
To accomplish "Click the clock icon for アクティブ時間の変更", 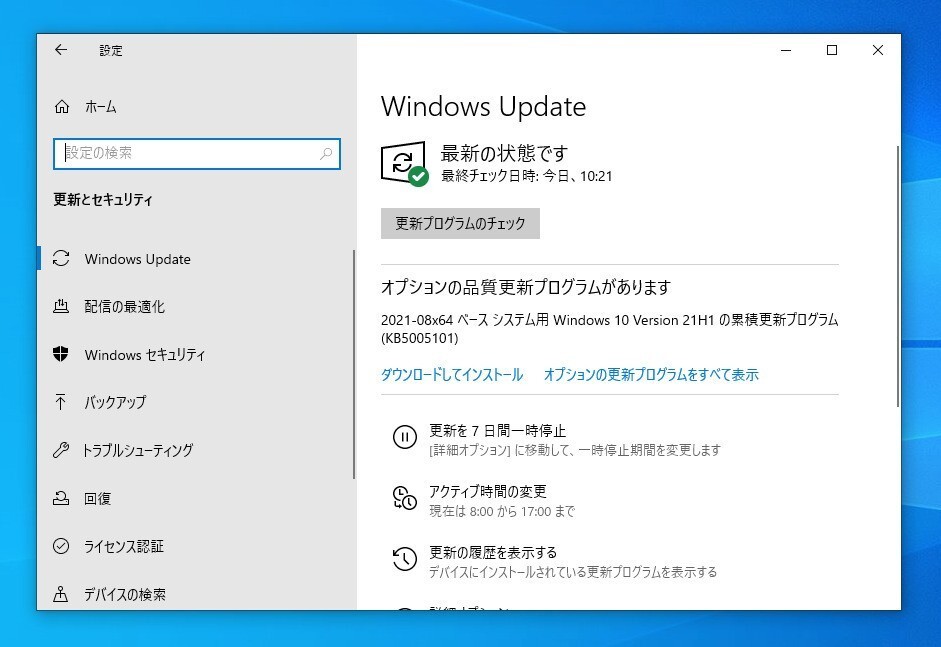I will click(404, 498).
